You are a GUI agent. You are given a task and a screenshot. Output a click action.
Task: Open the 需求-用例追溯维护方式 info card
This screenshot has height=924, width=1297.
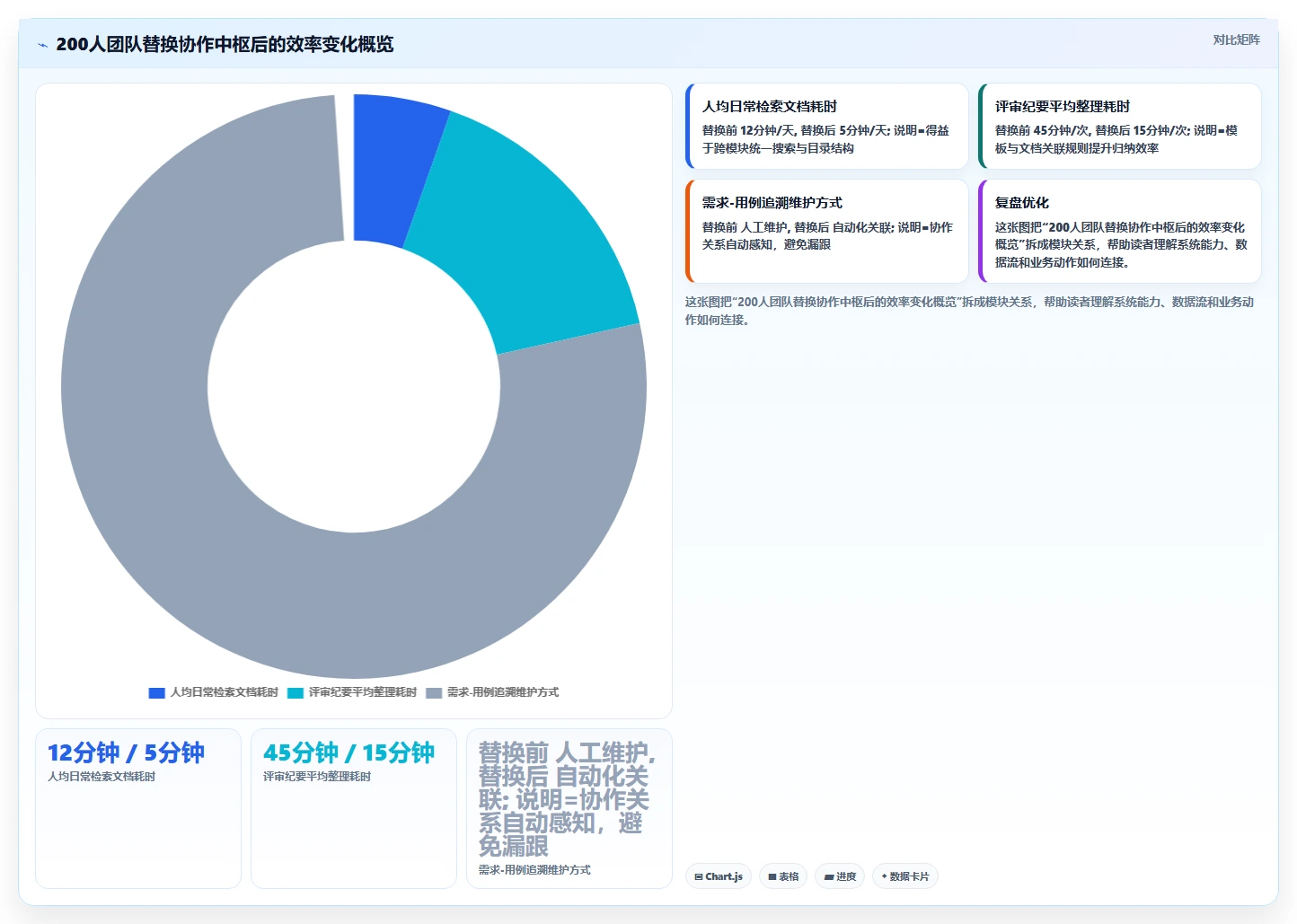click(826, 231)
